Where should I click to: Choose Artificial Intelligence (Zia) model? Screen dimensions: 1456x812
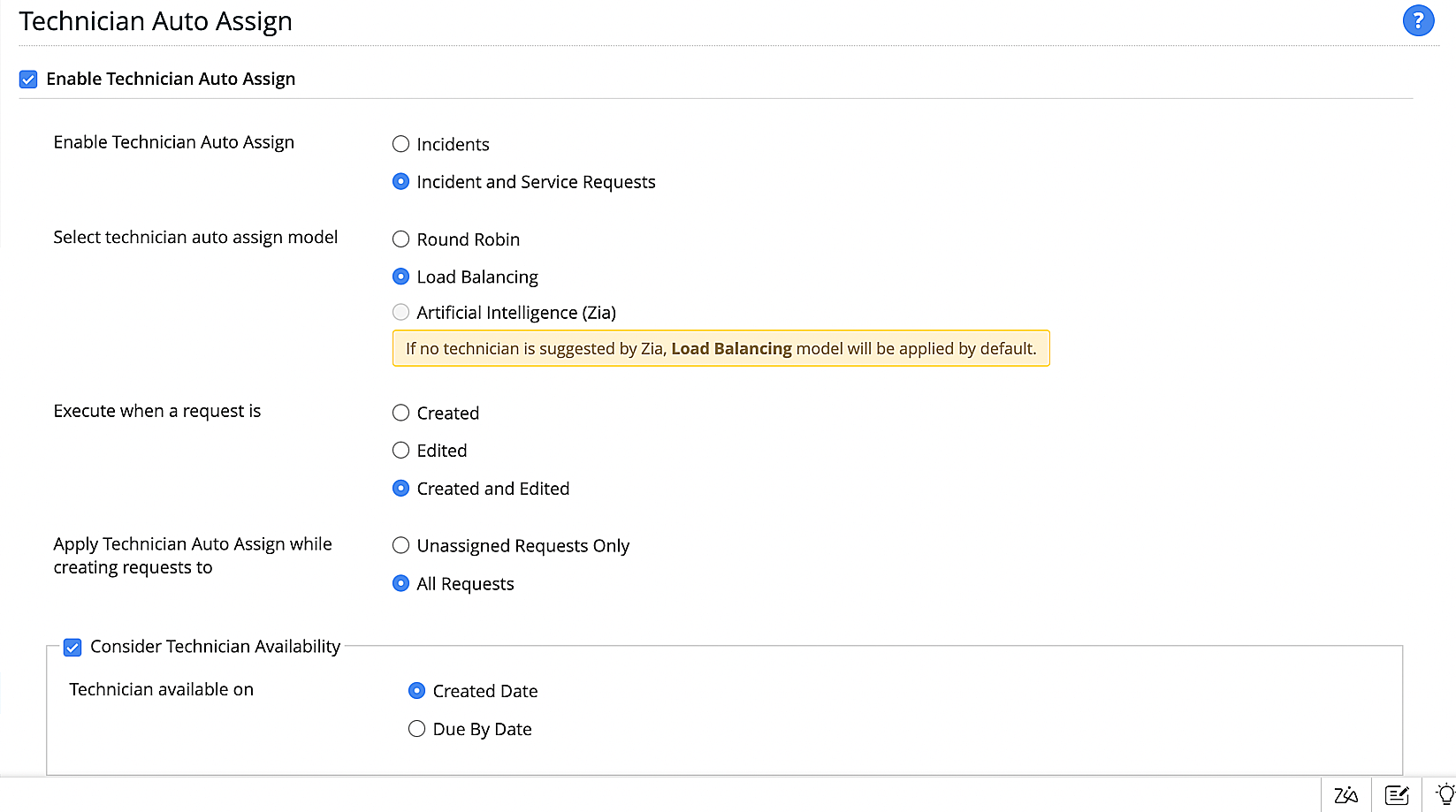(x=401, y=312)
